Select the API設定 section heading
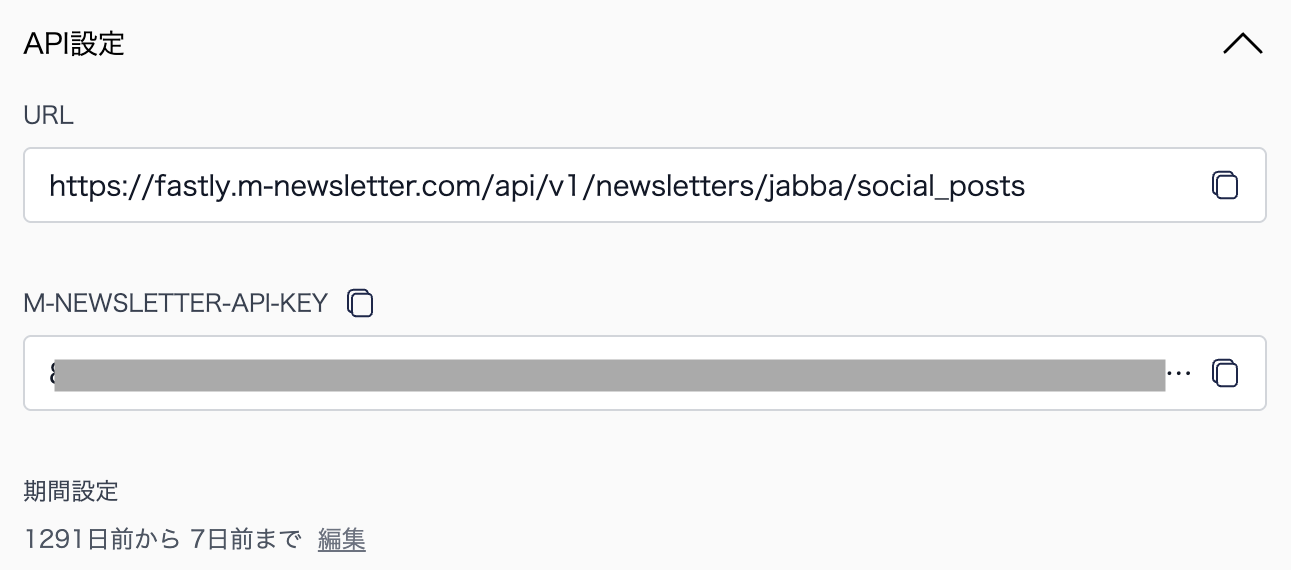 coord(74,44)
